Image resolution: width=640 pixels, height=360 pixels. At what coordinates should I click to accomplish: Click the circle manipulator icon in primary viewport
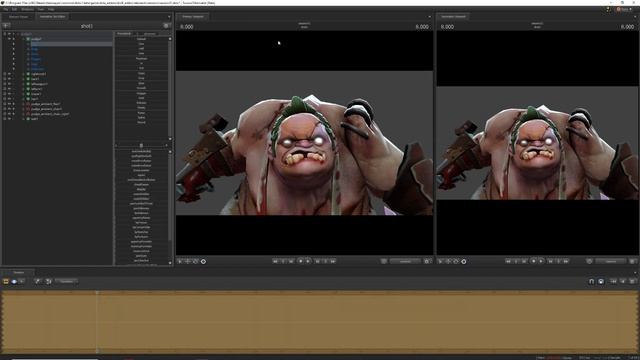click(x=203, y=261)
